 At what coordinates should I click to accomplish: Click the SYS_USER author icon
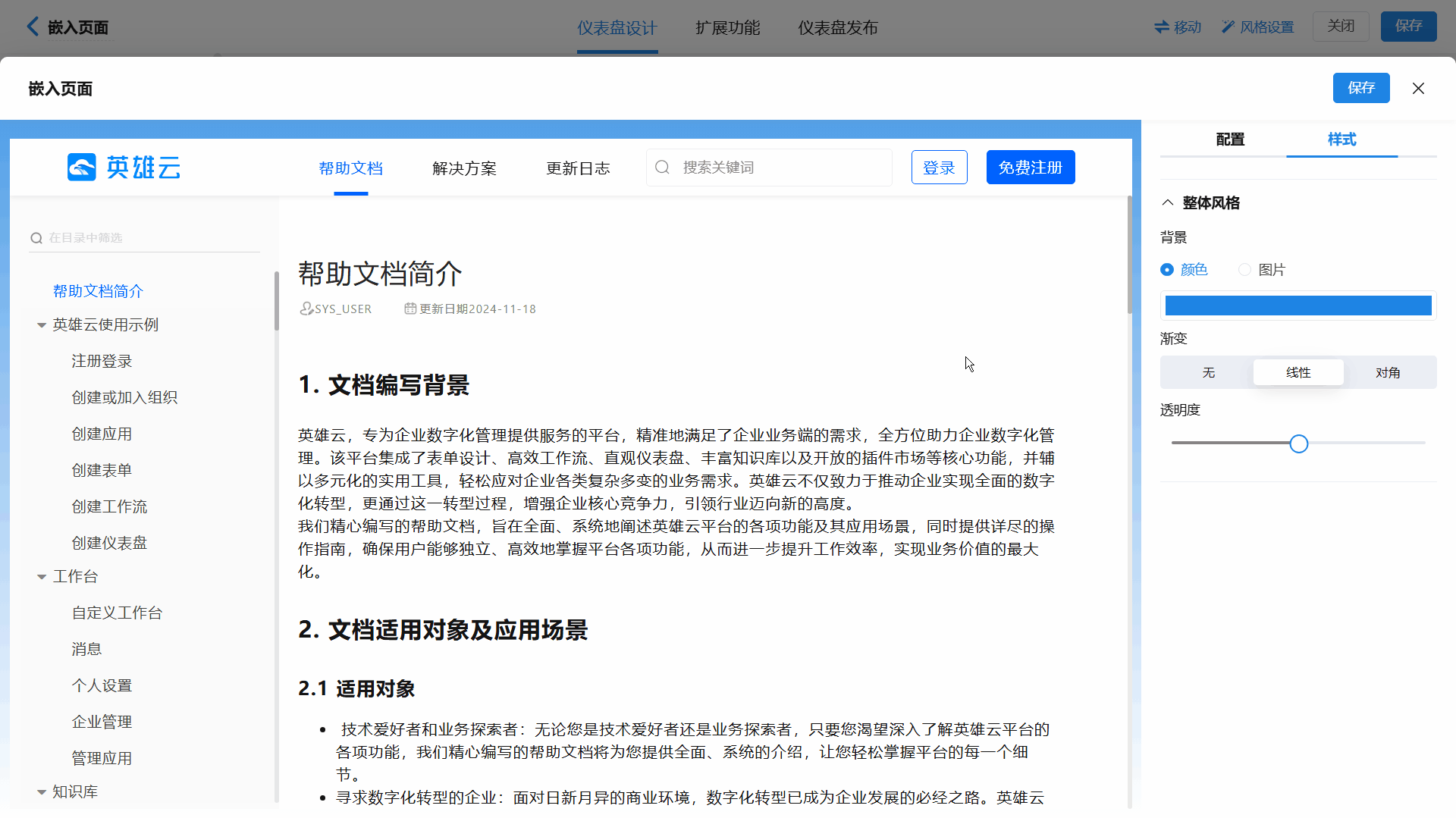(306, 309)
